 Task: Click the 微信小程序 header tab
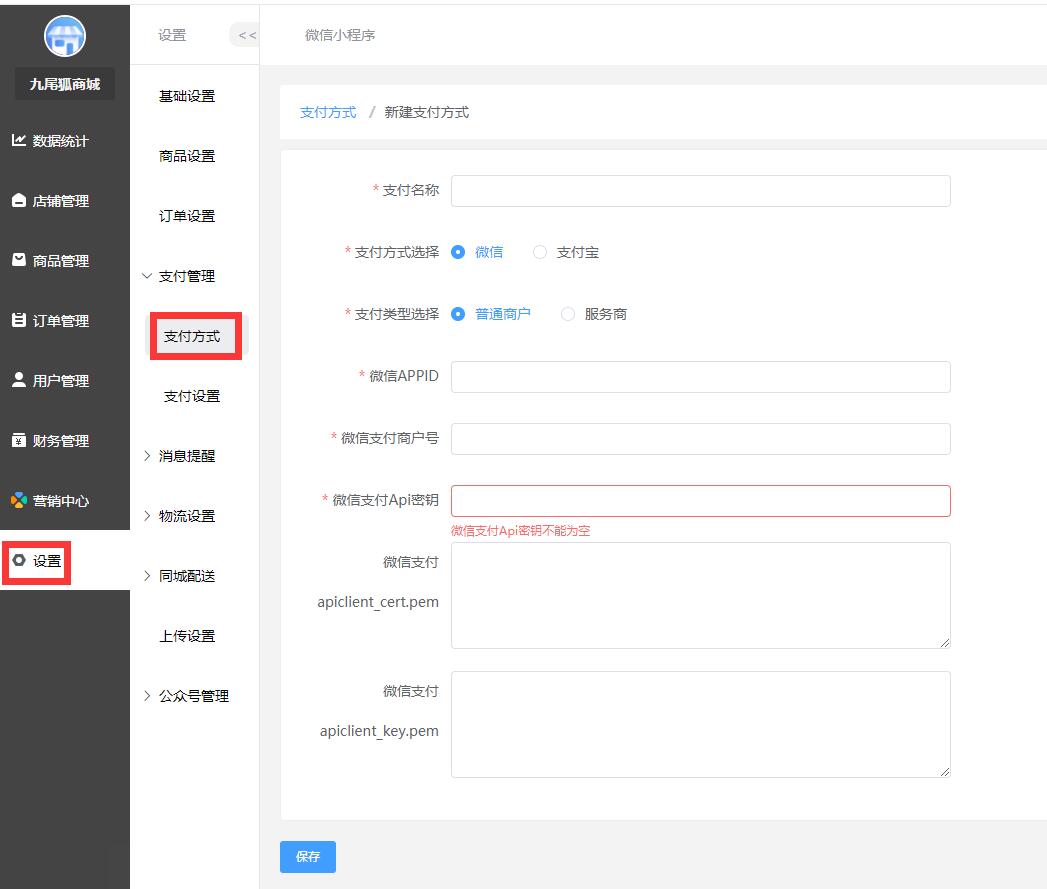point(340,35)
